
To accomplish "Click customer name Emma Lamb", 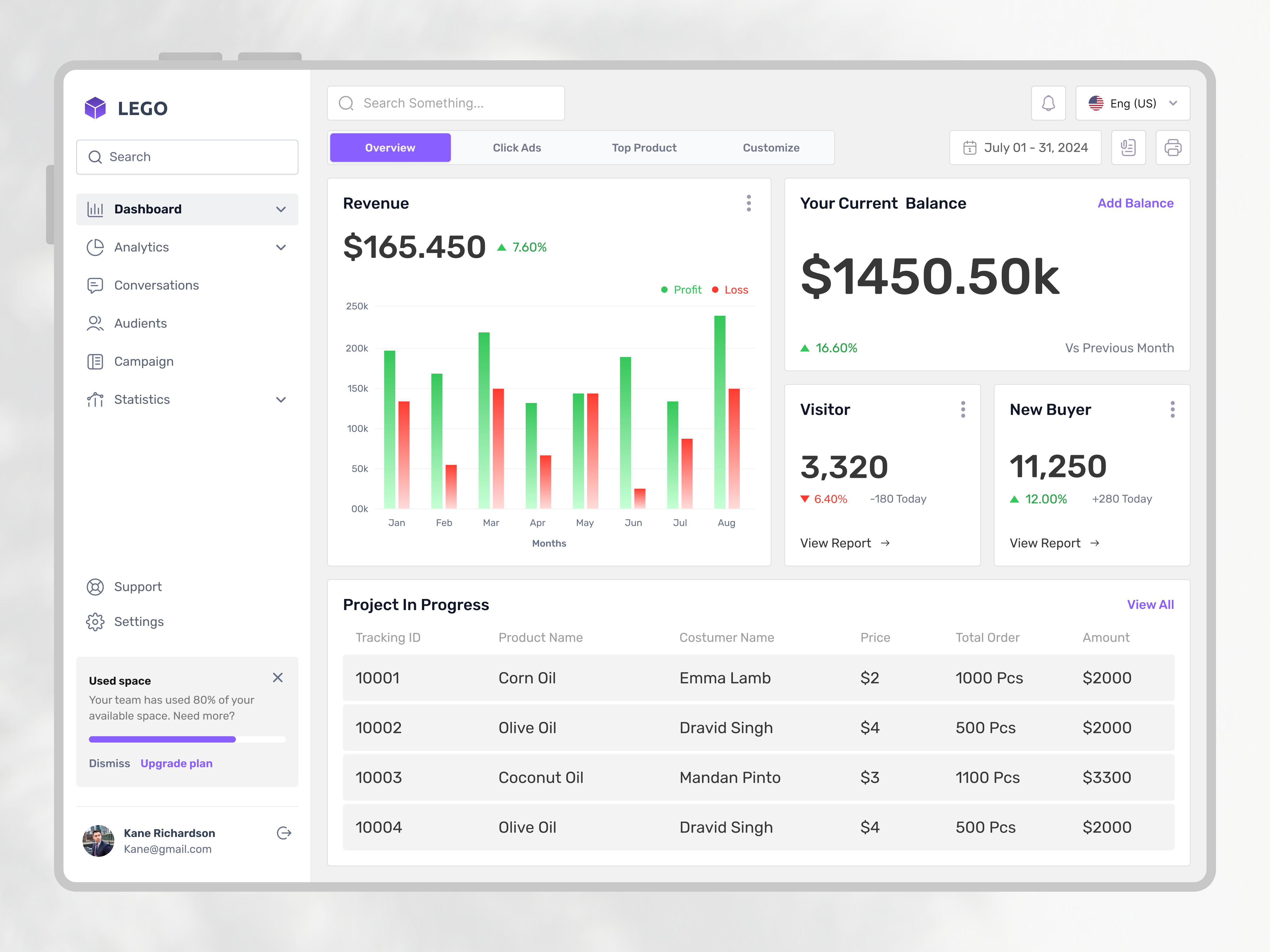I will [725, 678].
